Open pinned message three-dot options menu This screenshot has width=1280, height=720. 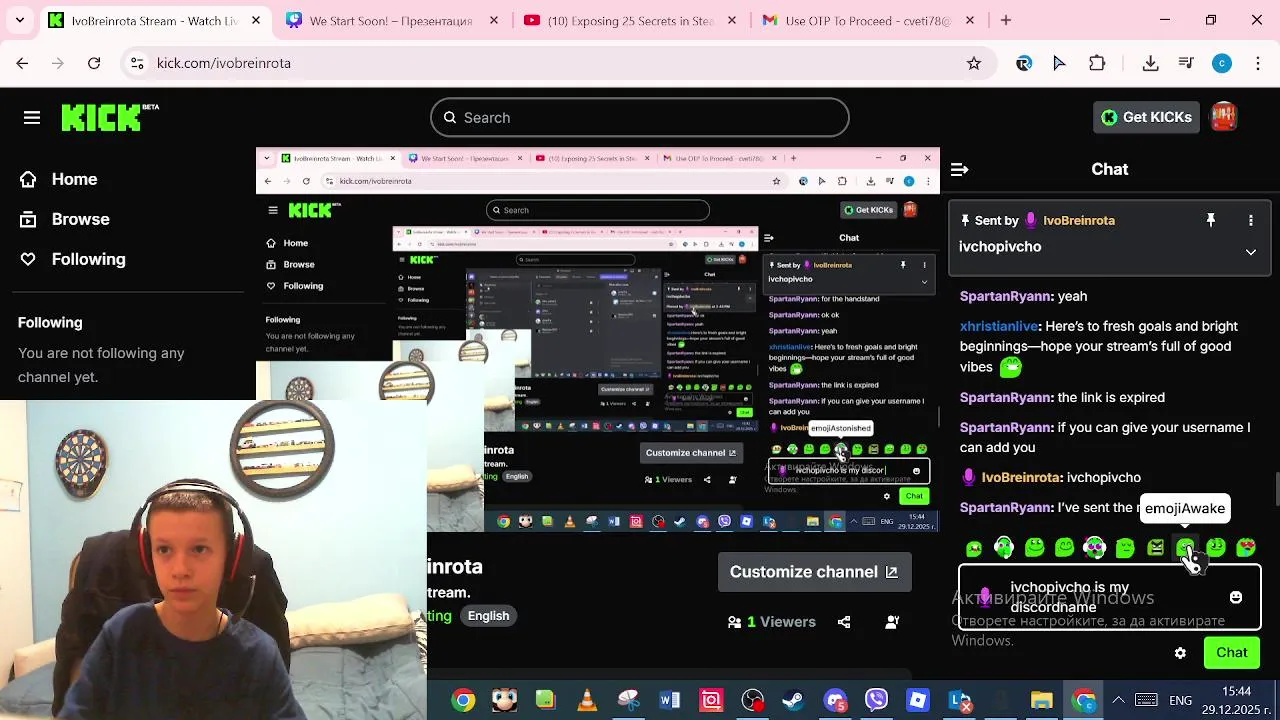click(1251, 220)
